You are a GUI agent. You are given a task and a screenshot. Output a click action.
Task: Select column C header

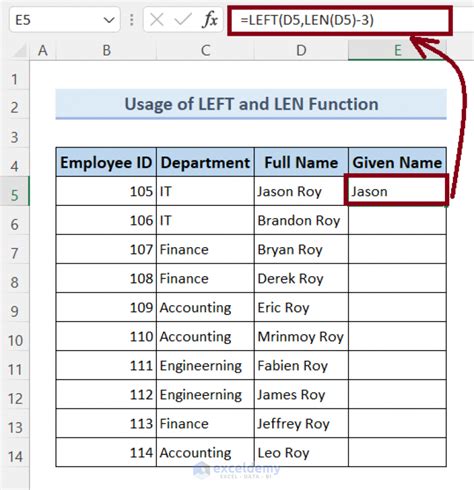tap(205, 51)
